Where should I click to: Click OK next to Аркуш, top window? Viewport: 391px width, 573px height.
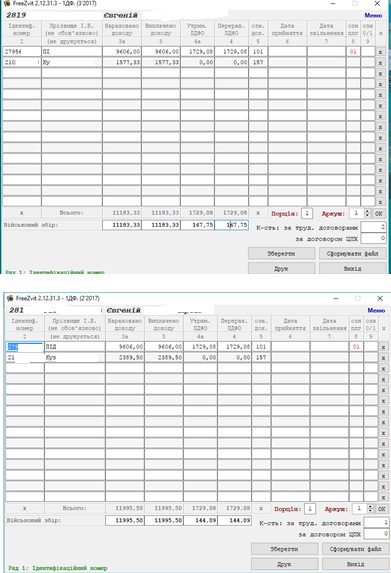379,213
